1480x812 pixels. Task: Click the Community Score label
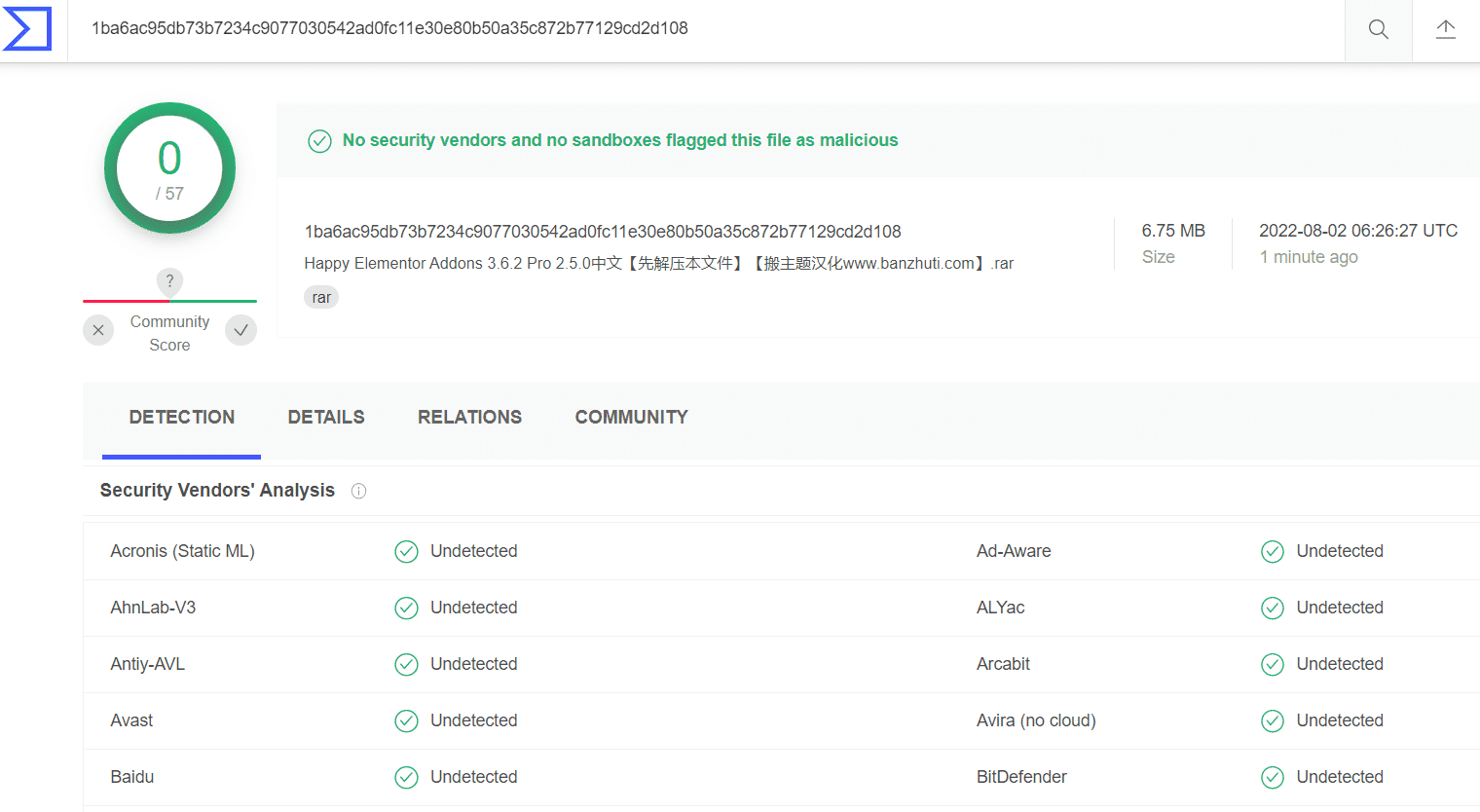pos(169,334)
